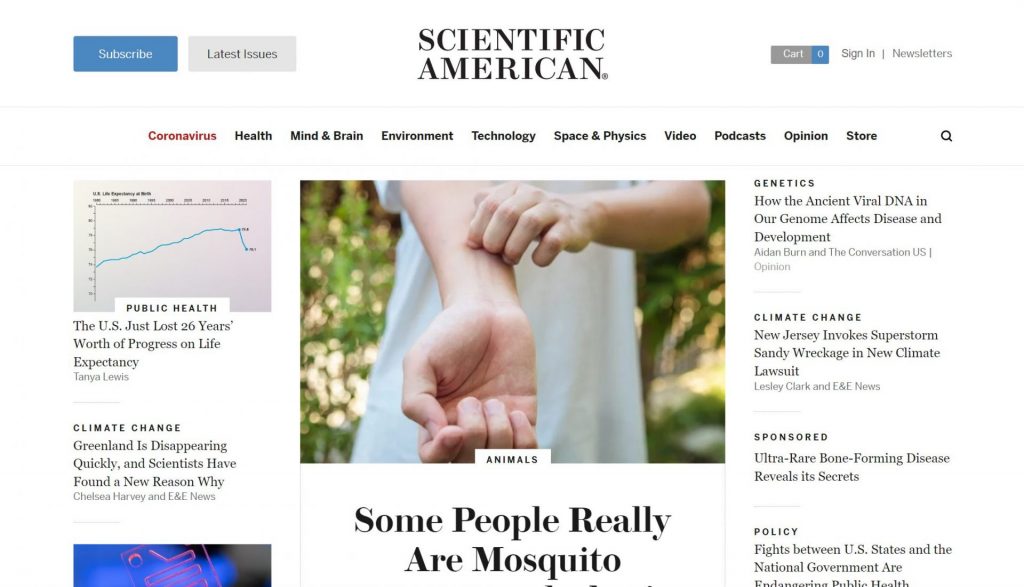Open the Newsletters link
This screenshot has width=1024, height=587.
[x=922, y=54]
